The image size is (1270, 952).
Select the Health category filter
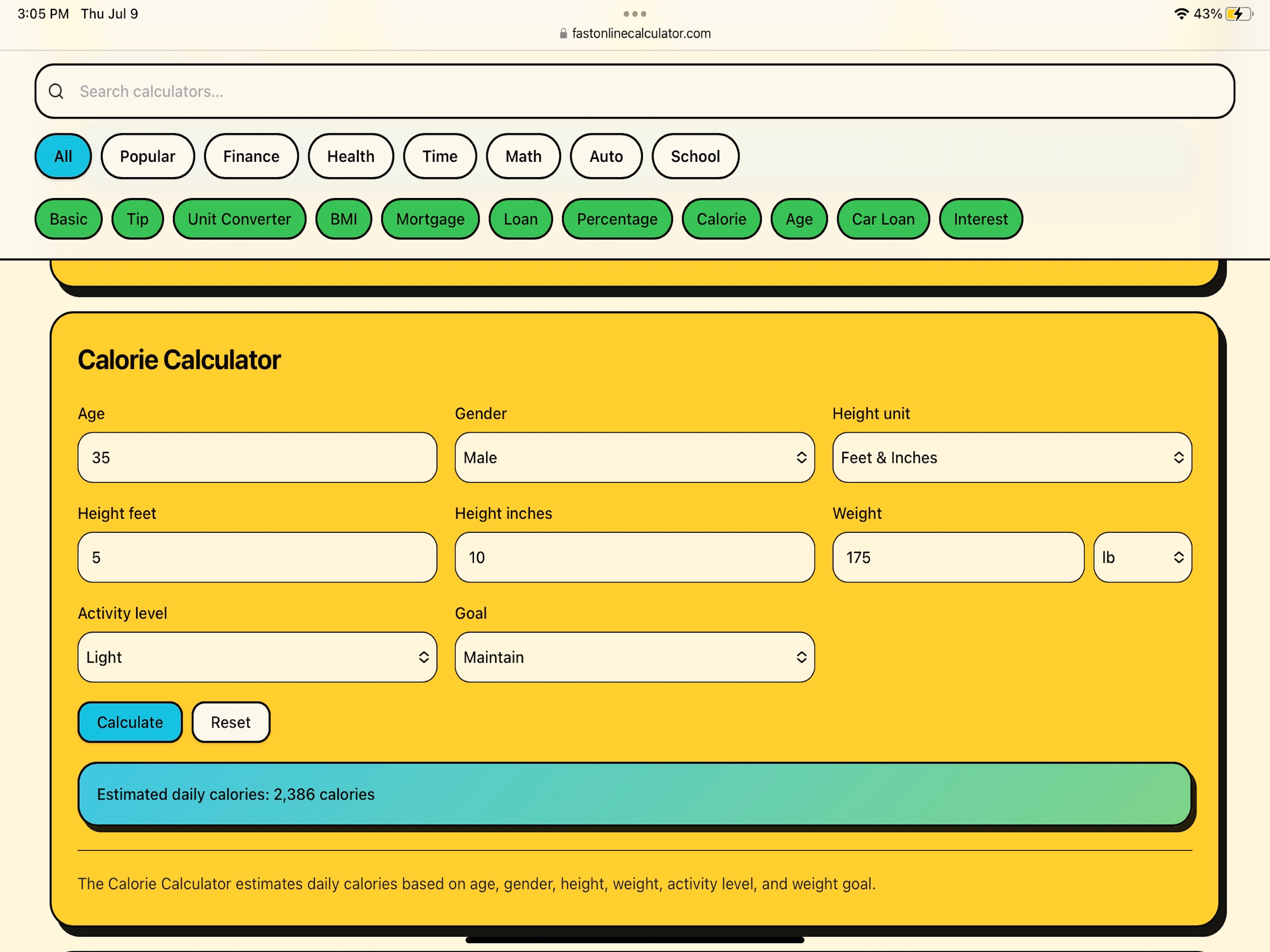[x=351, y=156]
